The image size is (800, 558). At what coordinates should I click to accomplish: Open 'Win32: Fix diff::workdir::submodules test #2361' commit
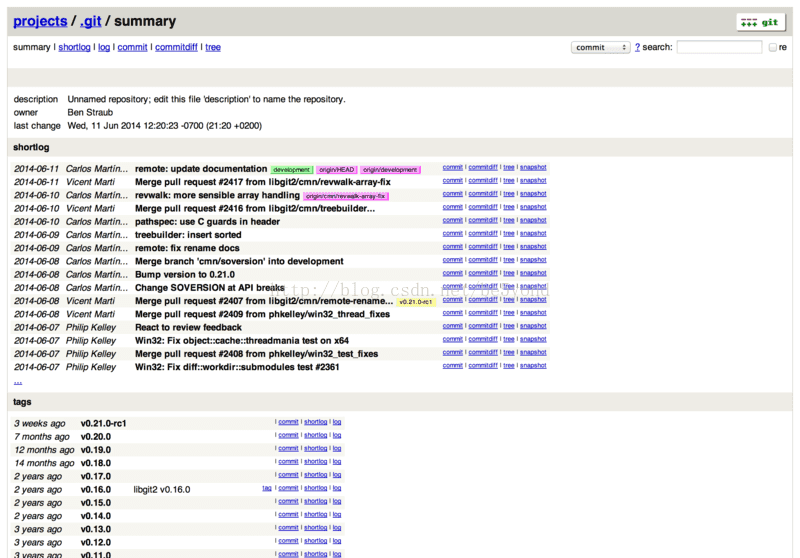[237, 367]
